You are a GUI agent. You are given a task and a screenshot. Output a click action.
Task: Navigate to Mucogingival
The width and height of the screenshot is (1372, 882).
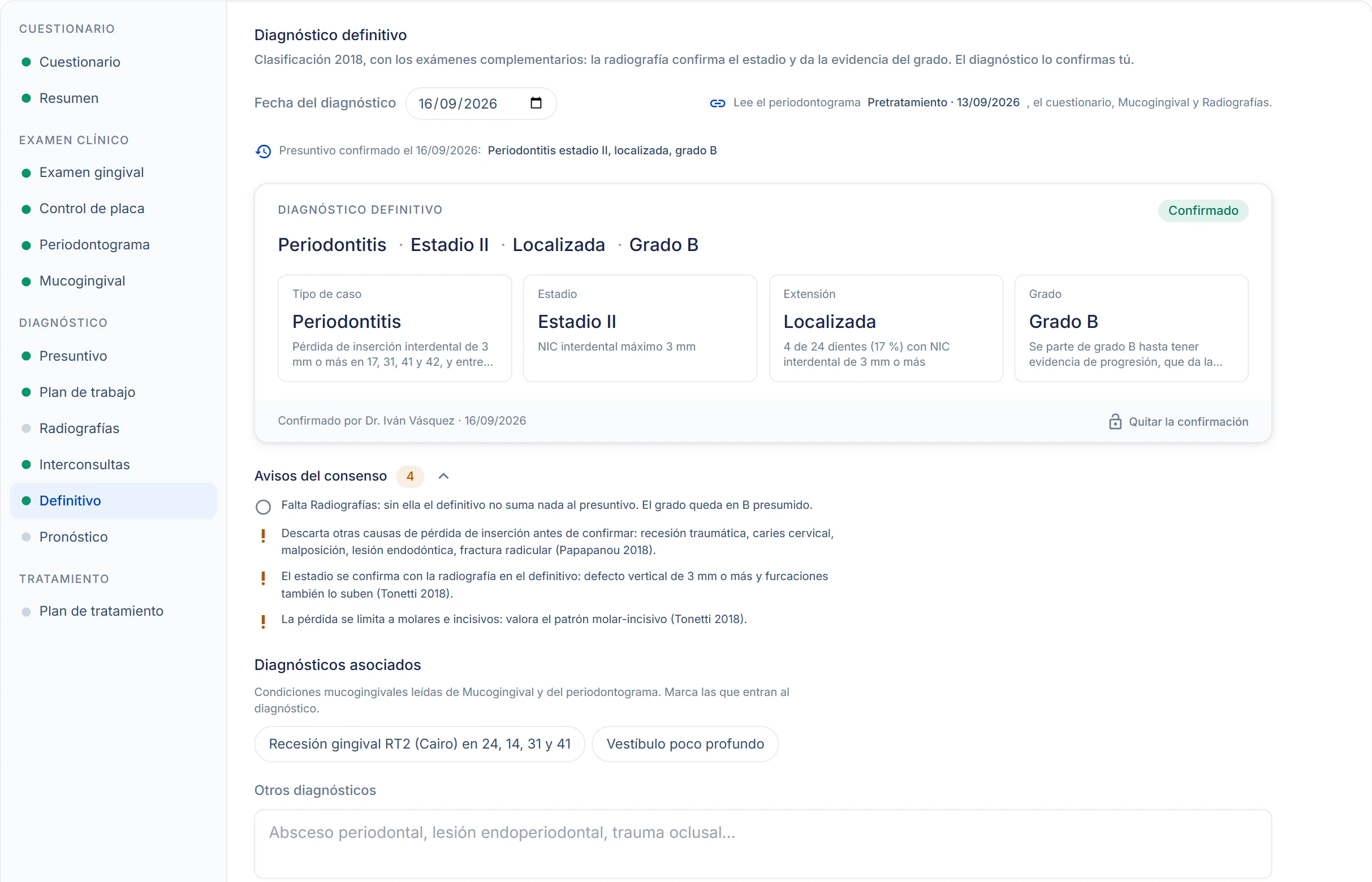point(113,280)
